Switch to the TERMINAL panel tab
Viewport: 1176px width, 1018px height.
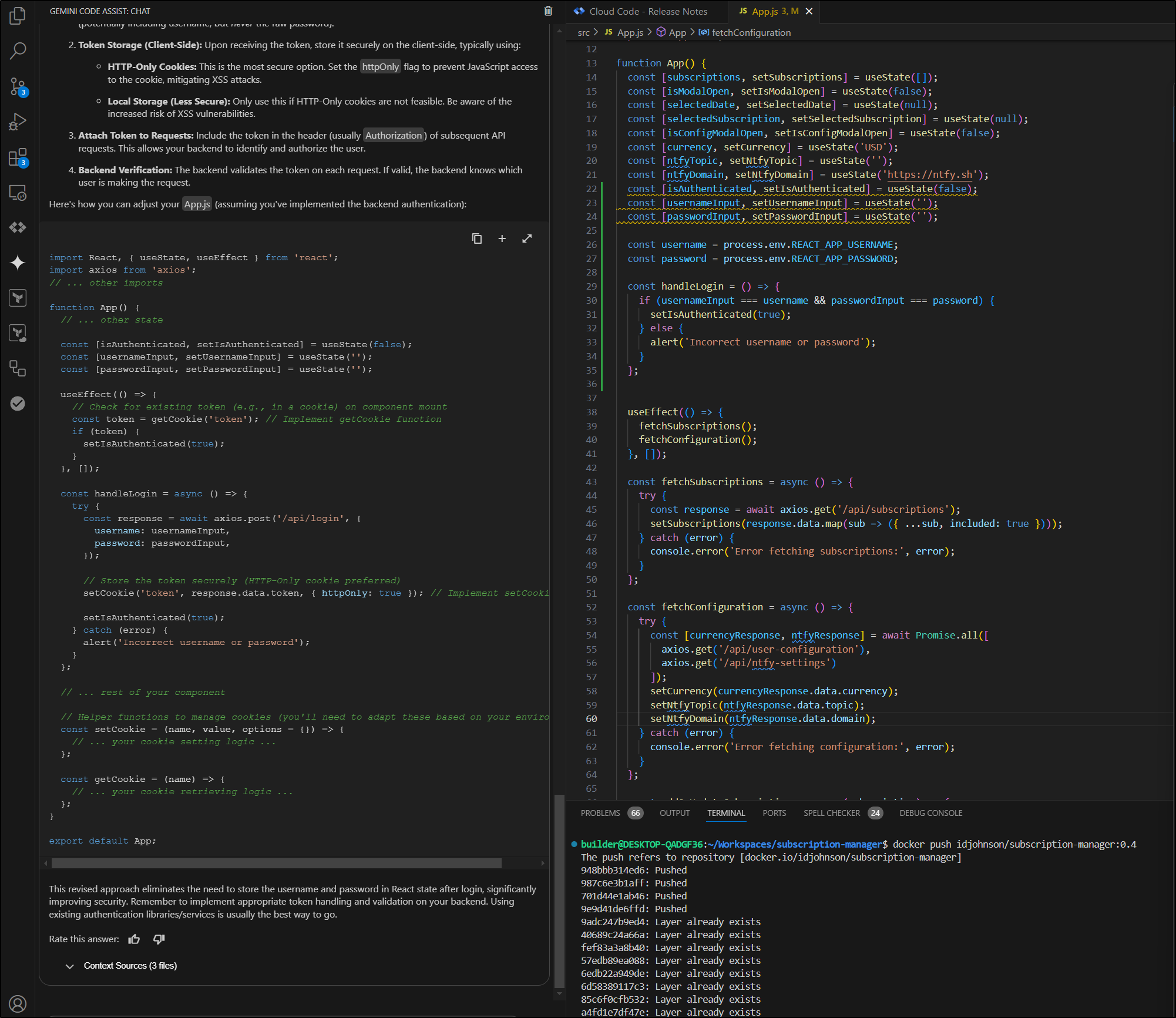[x=726, y=813]
